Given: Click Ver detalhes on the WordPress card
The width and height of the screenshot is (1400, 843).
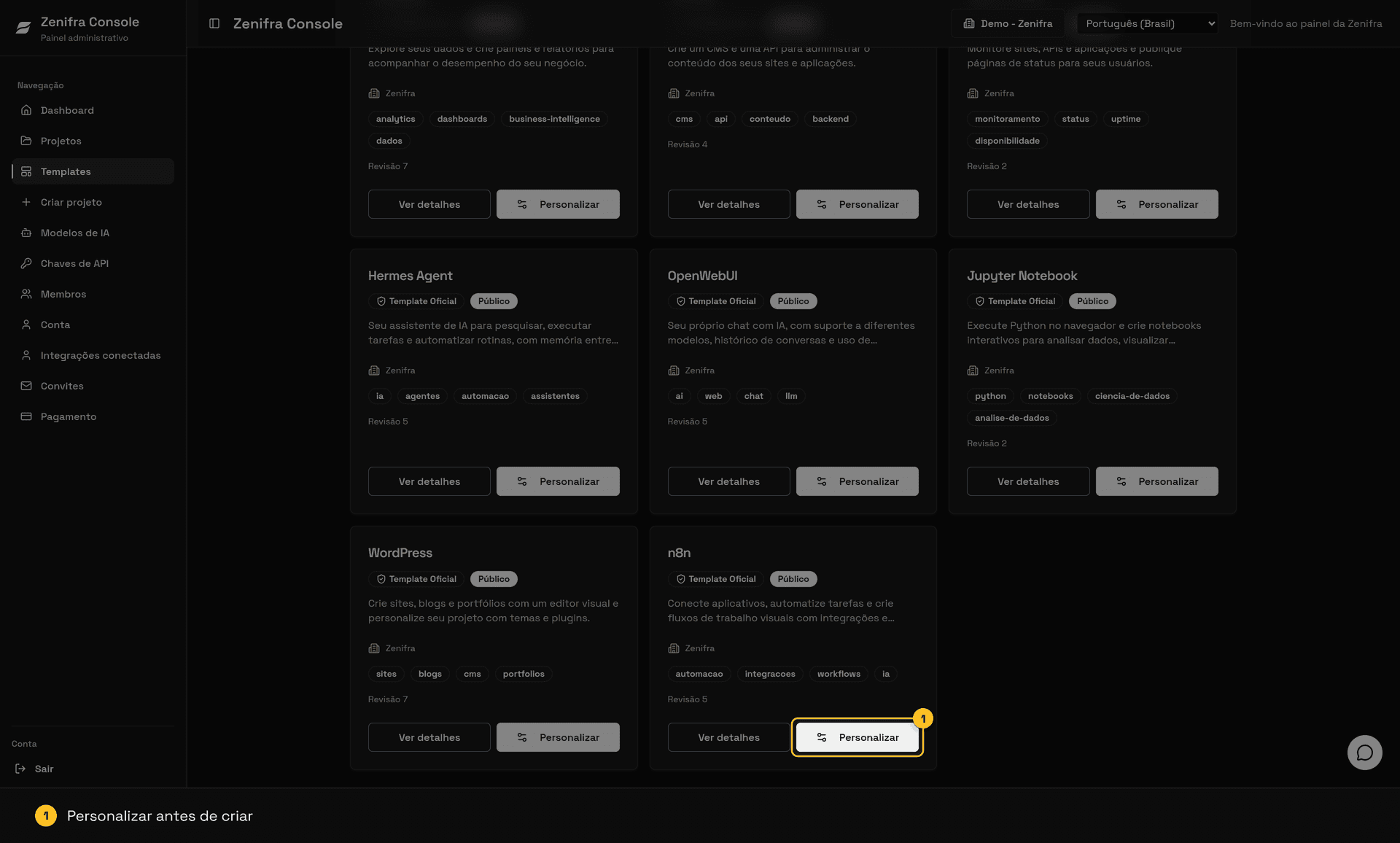Looking at the screenshot, I should coord(429,737).
